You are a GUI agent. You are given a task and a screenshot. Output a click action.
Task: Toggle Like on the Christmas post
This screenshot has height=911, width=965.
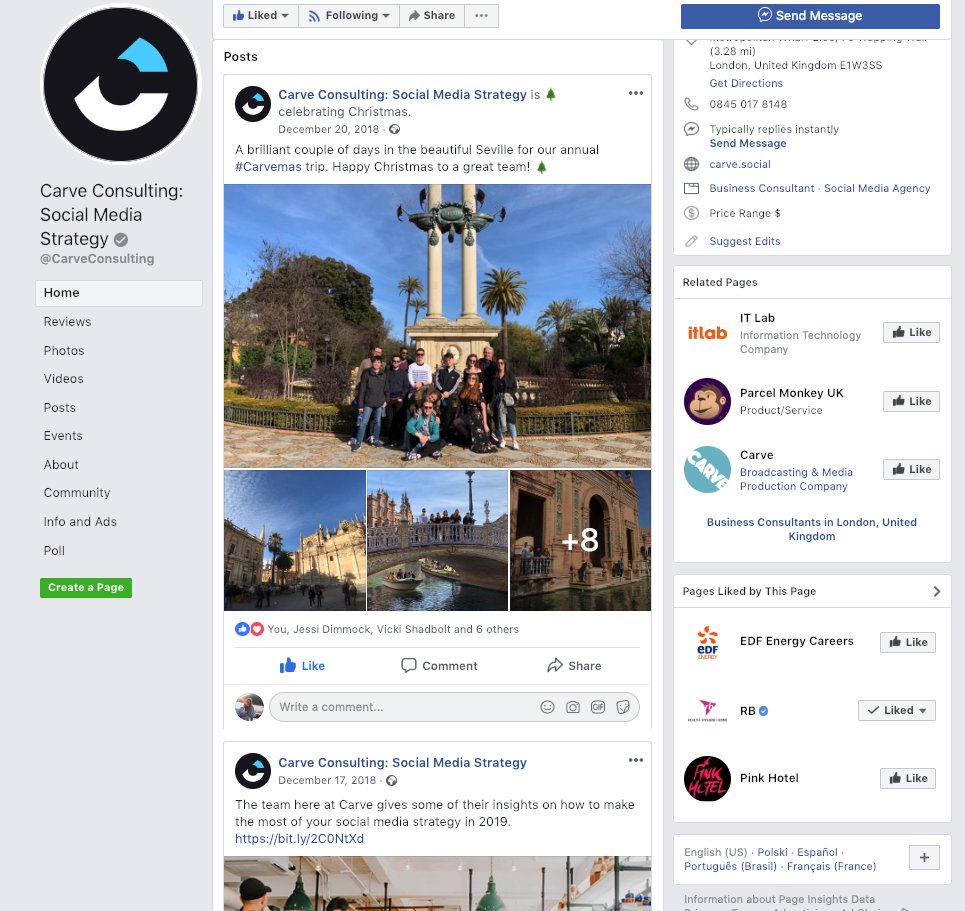302,665
